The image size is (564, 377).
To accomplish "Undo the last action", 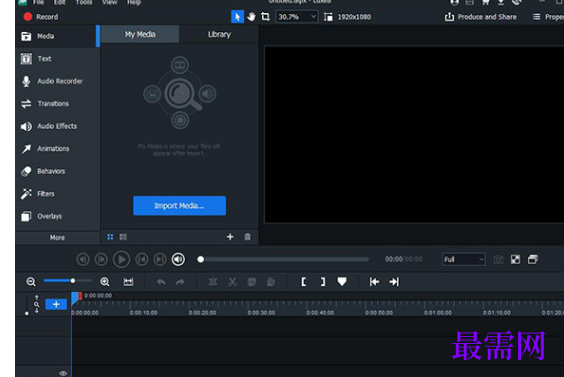I will click(161, 282).
